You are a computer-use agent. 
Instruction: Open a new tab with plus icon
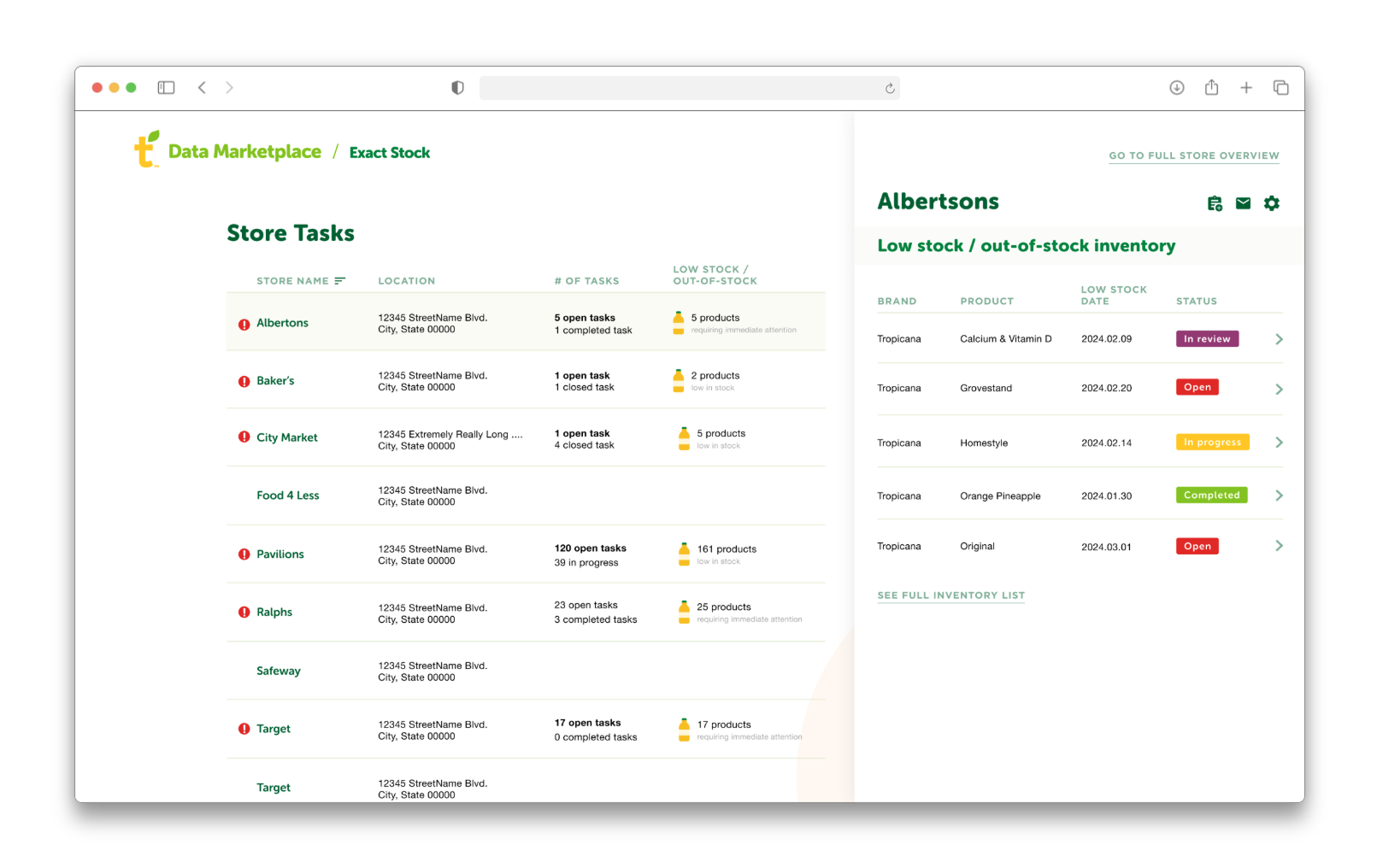tap(1246, 87)
